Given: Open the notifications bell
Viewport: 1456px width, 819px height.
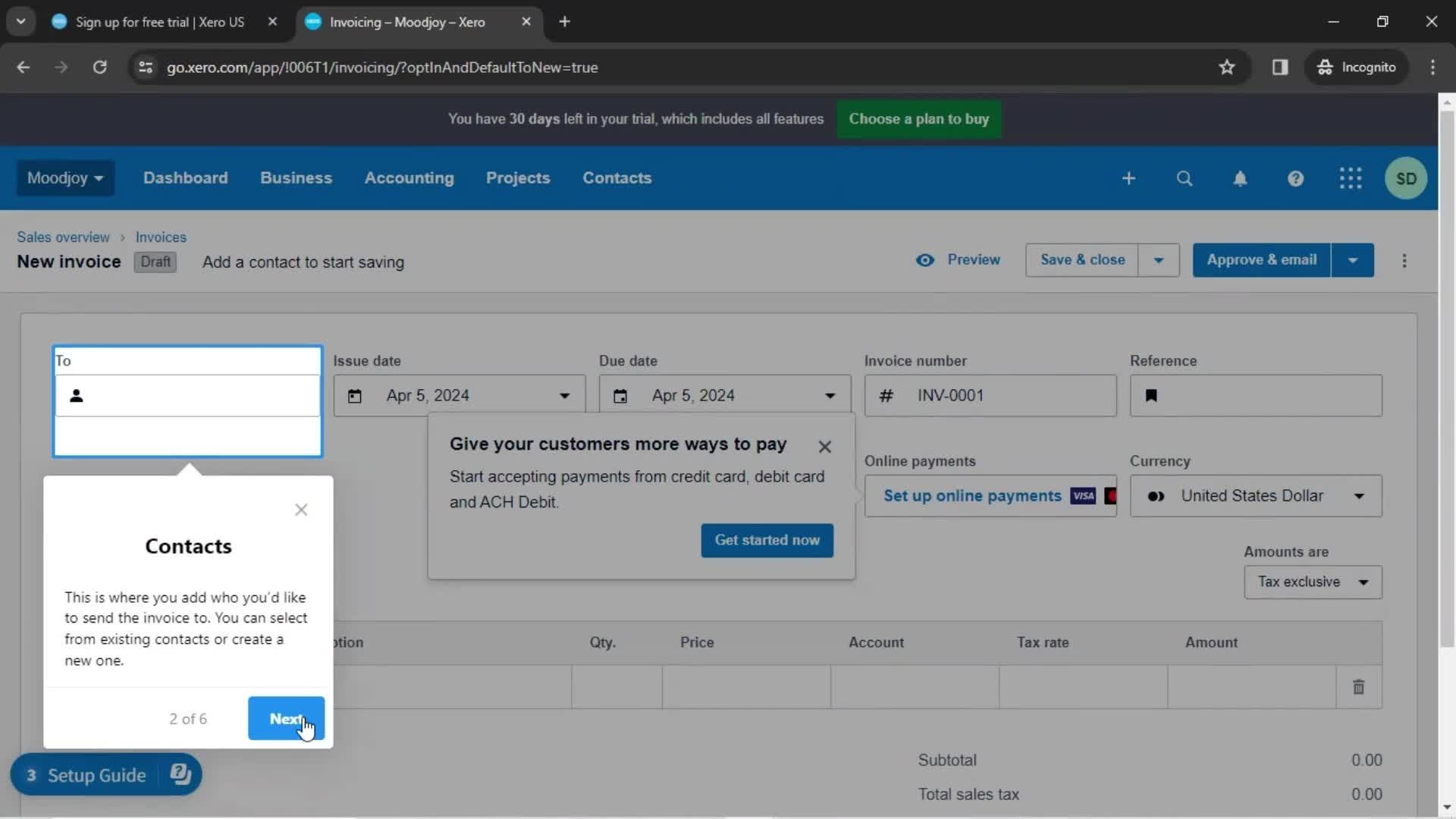Looking at the screenshot, I should [1240, 178].
